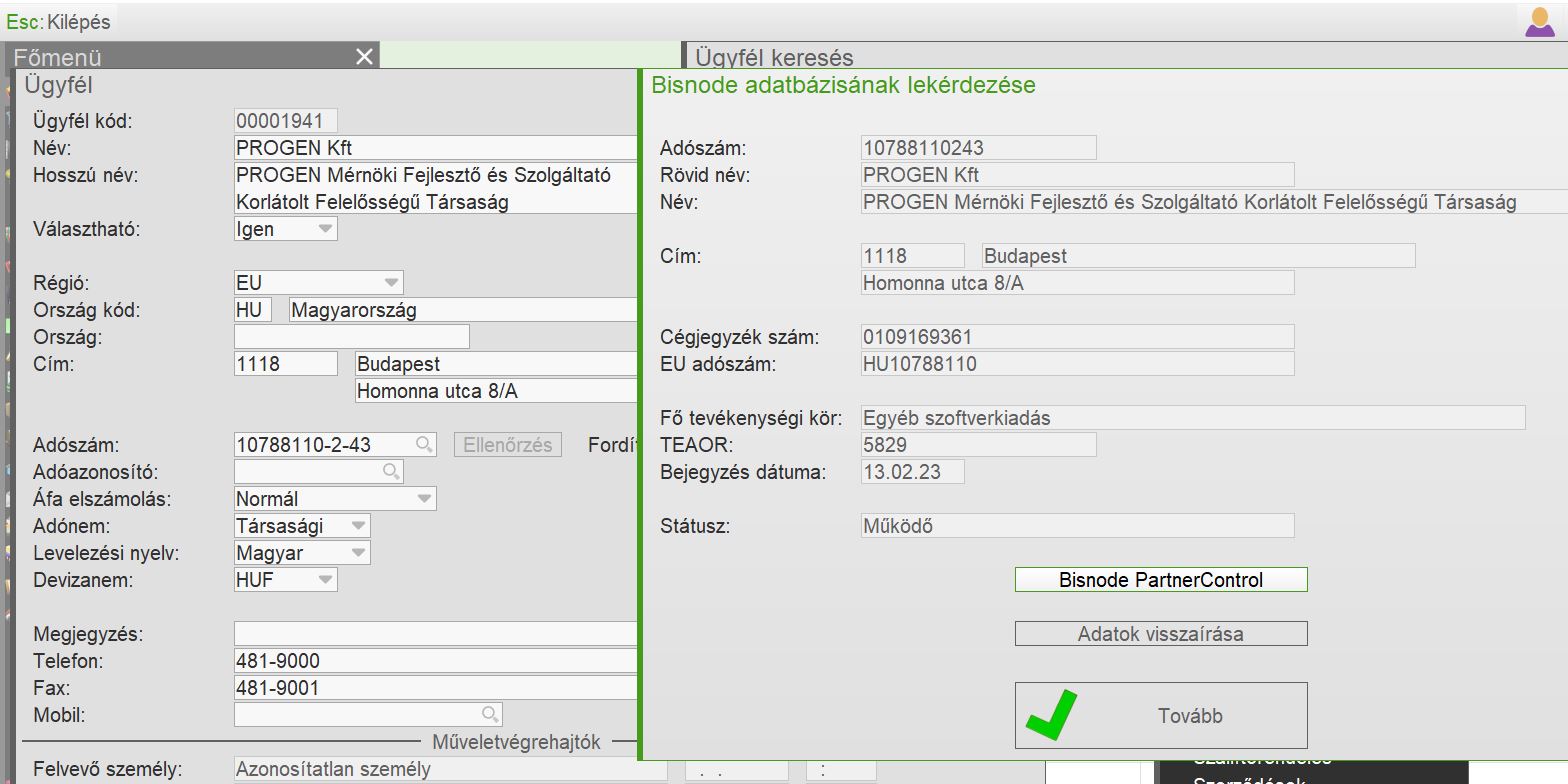Image resolution: width=1568 pixels, height=784 pixels.
Task: Click the Bejegyzés dátuma field 13.02.23
Action: pyautogui.click(x=913, y=472)
